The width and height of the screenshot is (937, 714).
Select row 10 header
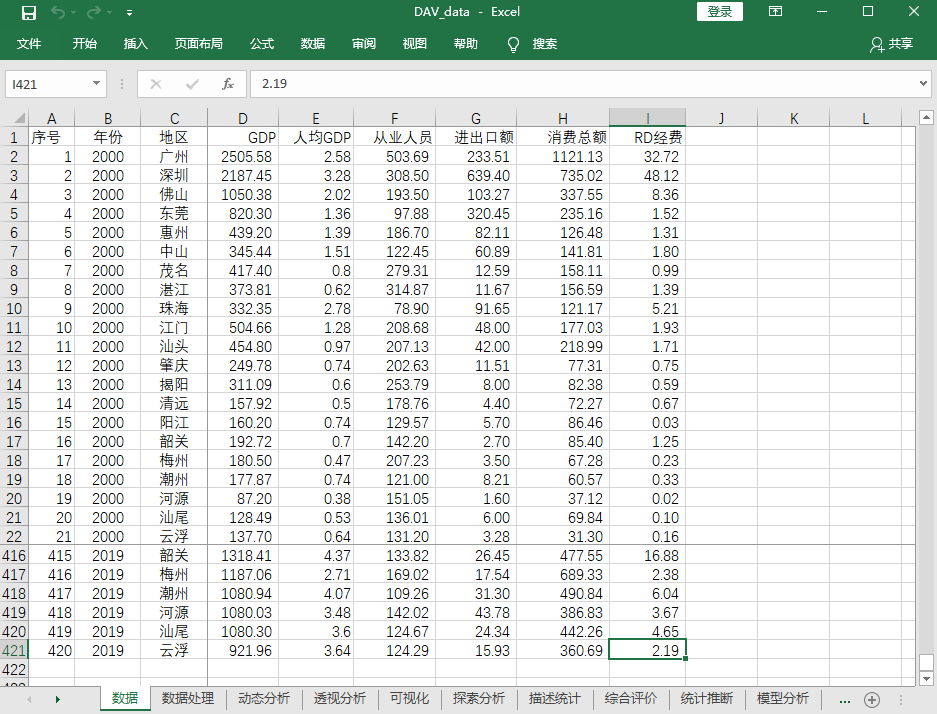(14, 308)
